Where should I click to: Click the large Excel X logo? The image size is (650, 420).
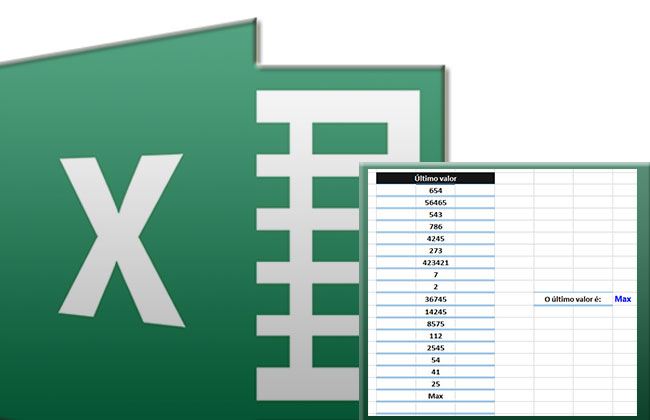pos(121,240)
